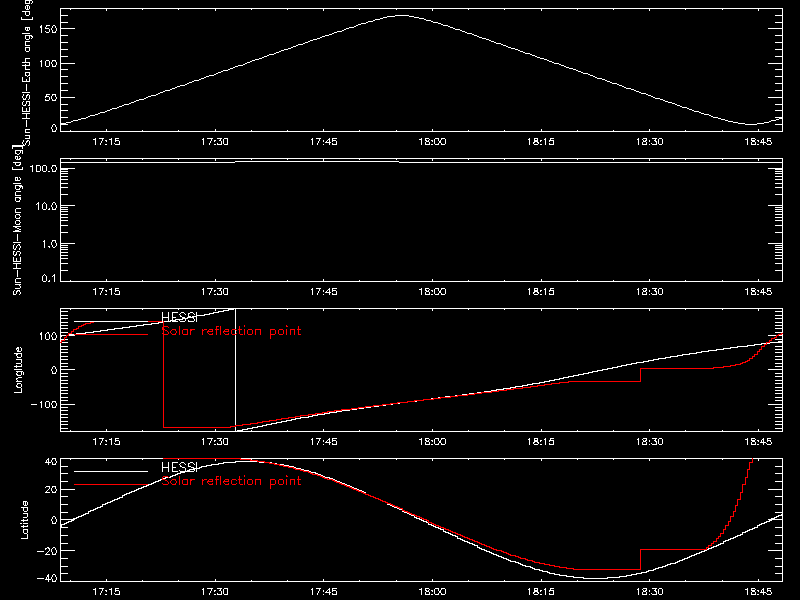Click 'Solar reflection point' legend text in Latitude plot
Image resolution: width=800 pixels, height=600 pixels.
click(x=231, y=481)
